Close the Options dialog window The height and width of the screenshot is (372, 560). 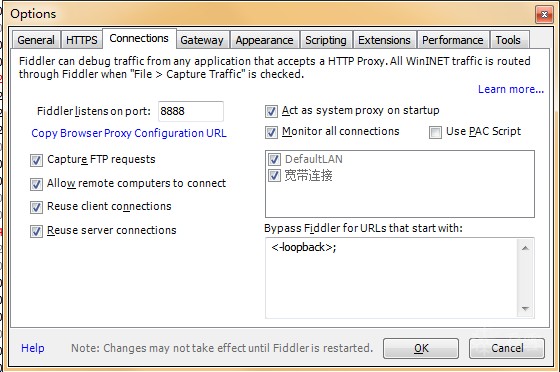tap(544, 15)
